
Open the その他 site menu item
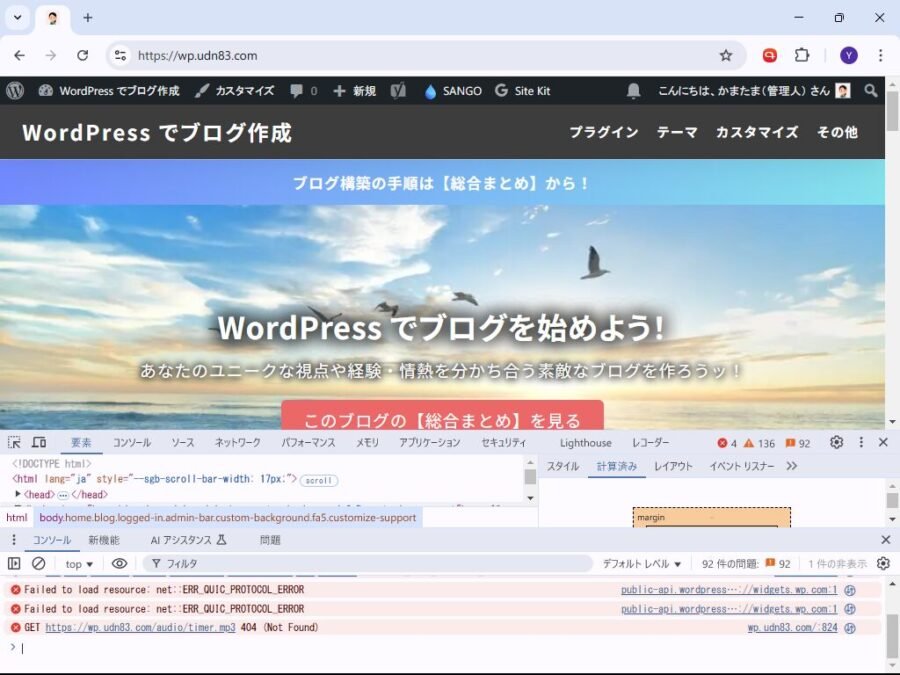[x=837, y=132]
